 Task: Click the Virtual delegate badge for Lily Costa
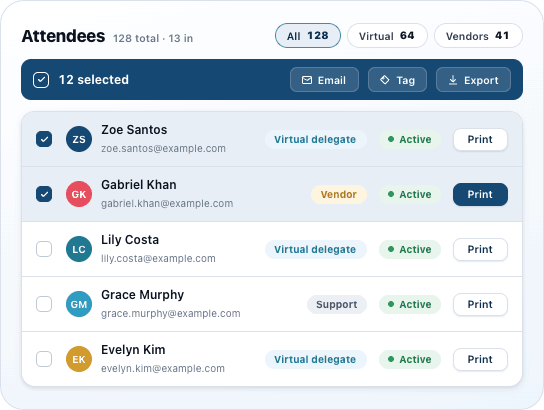click(316, 249)
